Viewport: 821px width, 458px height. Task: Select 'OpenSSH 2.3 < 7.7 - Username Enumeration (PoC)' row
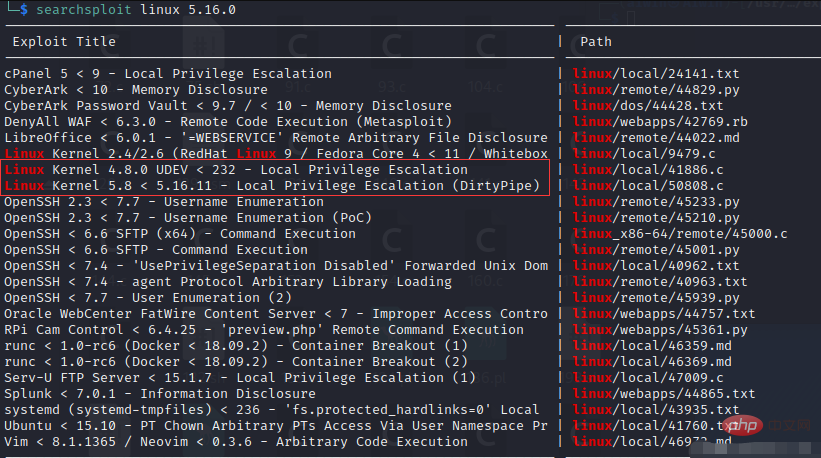188,217
